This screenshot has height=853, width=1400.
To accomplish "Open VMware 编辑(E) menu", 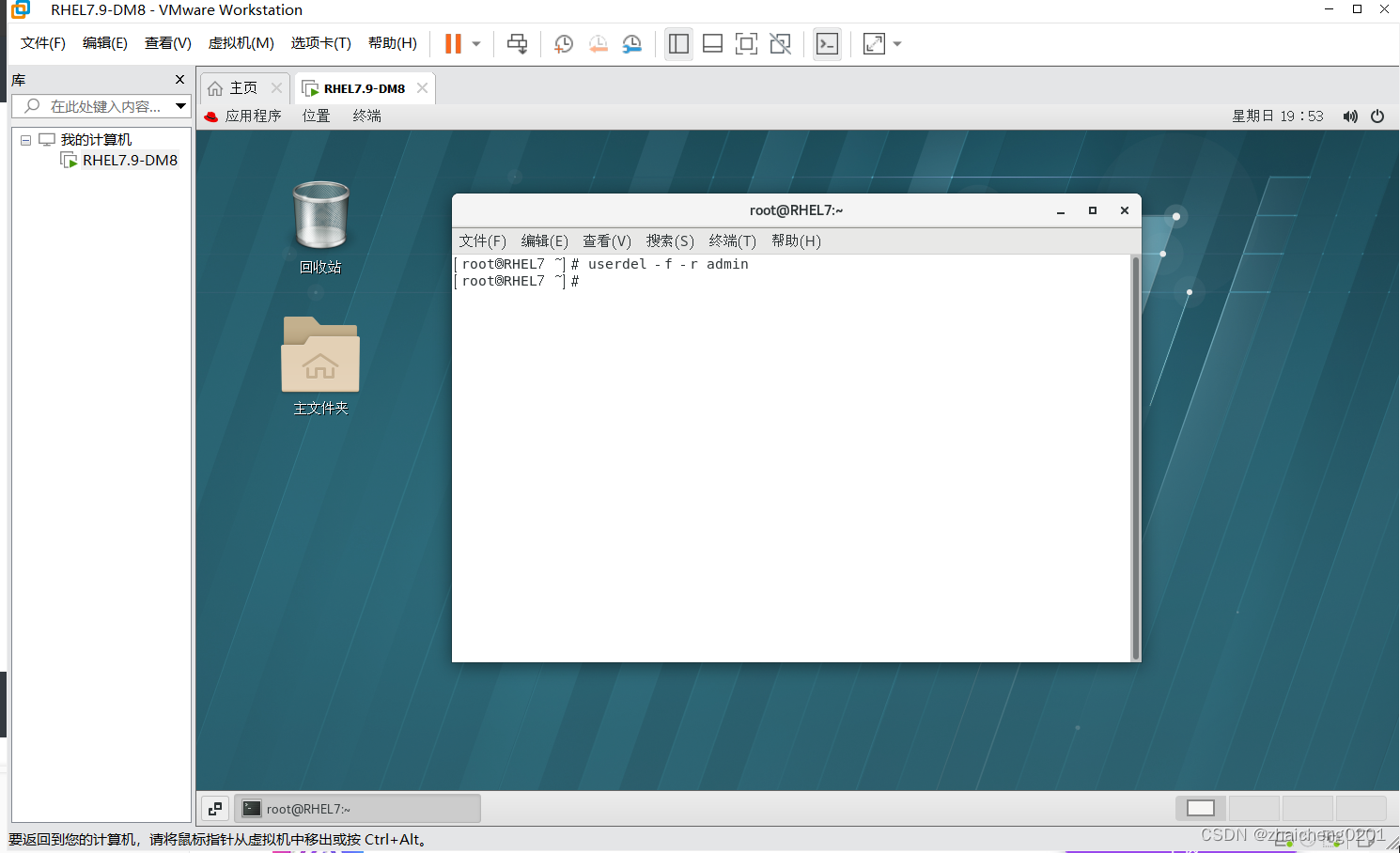I will [105, 43].
